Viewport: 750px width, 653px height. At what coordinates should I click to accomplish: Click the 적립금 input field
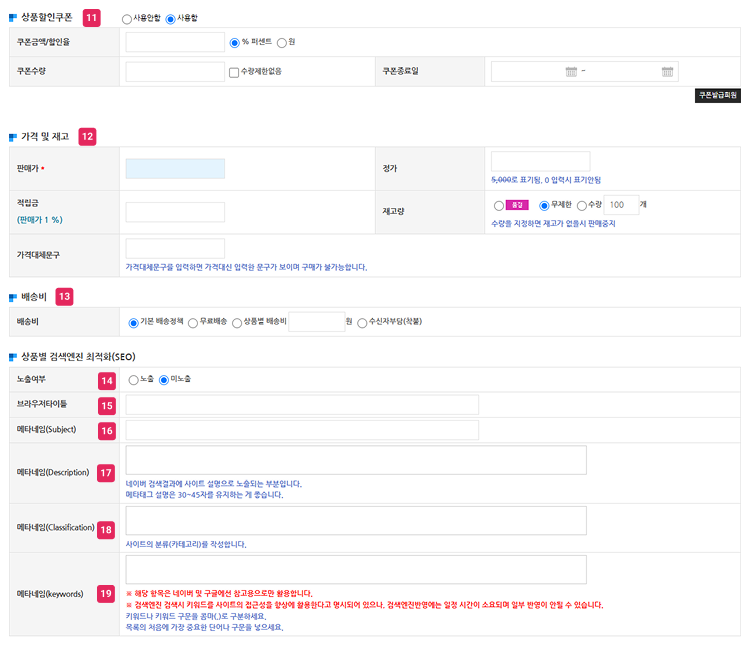175,212
